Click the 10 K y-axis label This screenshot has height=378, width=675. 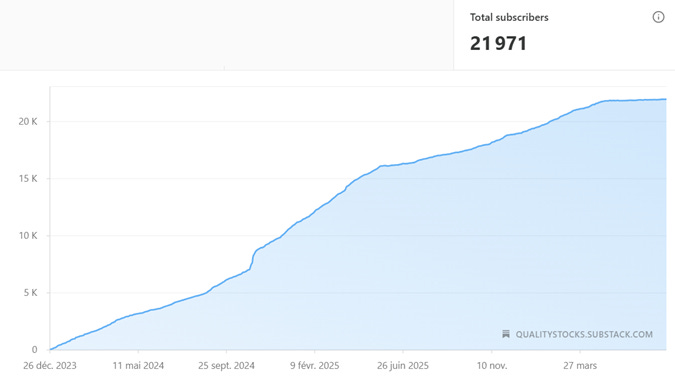[x=28, y=236]
